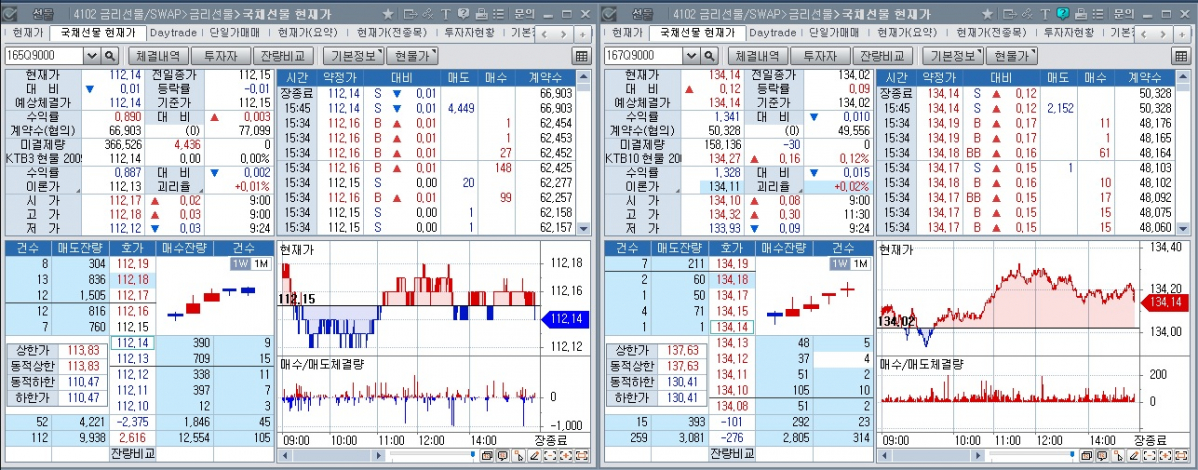
Task: Click 투자자 button in right window
Action: [820, 56]
